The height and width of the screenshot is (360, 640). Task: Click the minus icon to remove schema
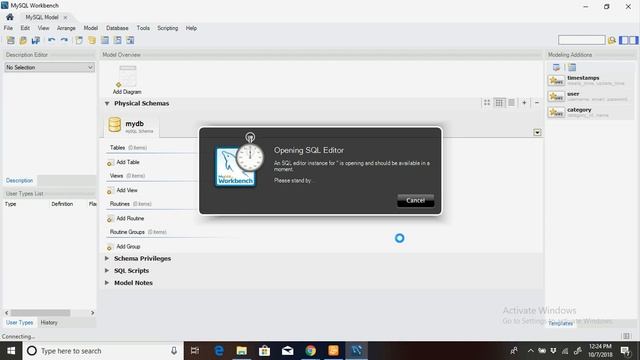[537, 103]
